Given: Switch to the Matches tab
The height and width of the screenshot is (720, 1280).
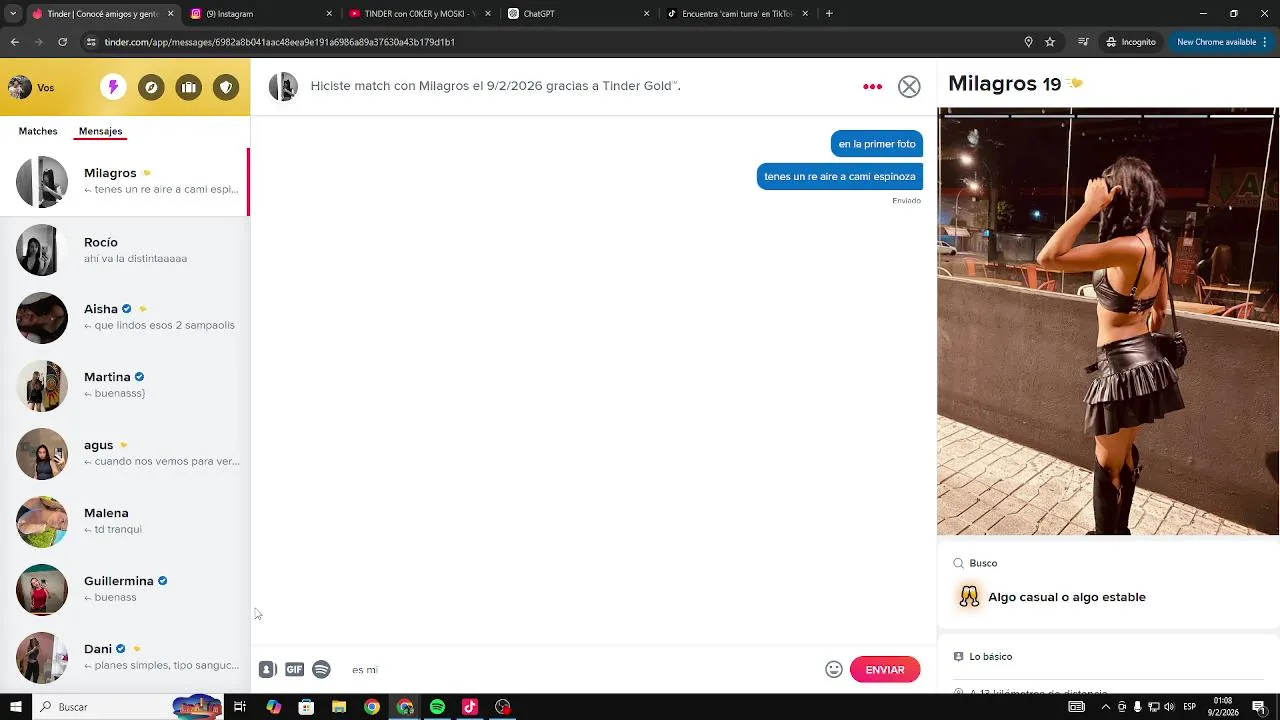Looking at the screenshot, I should coord(38,131).
